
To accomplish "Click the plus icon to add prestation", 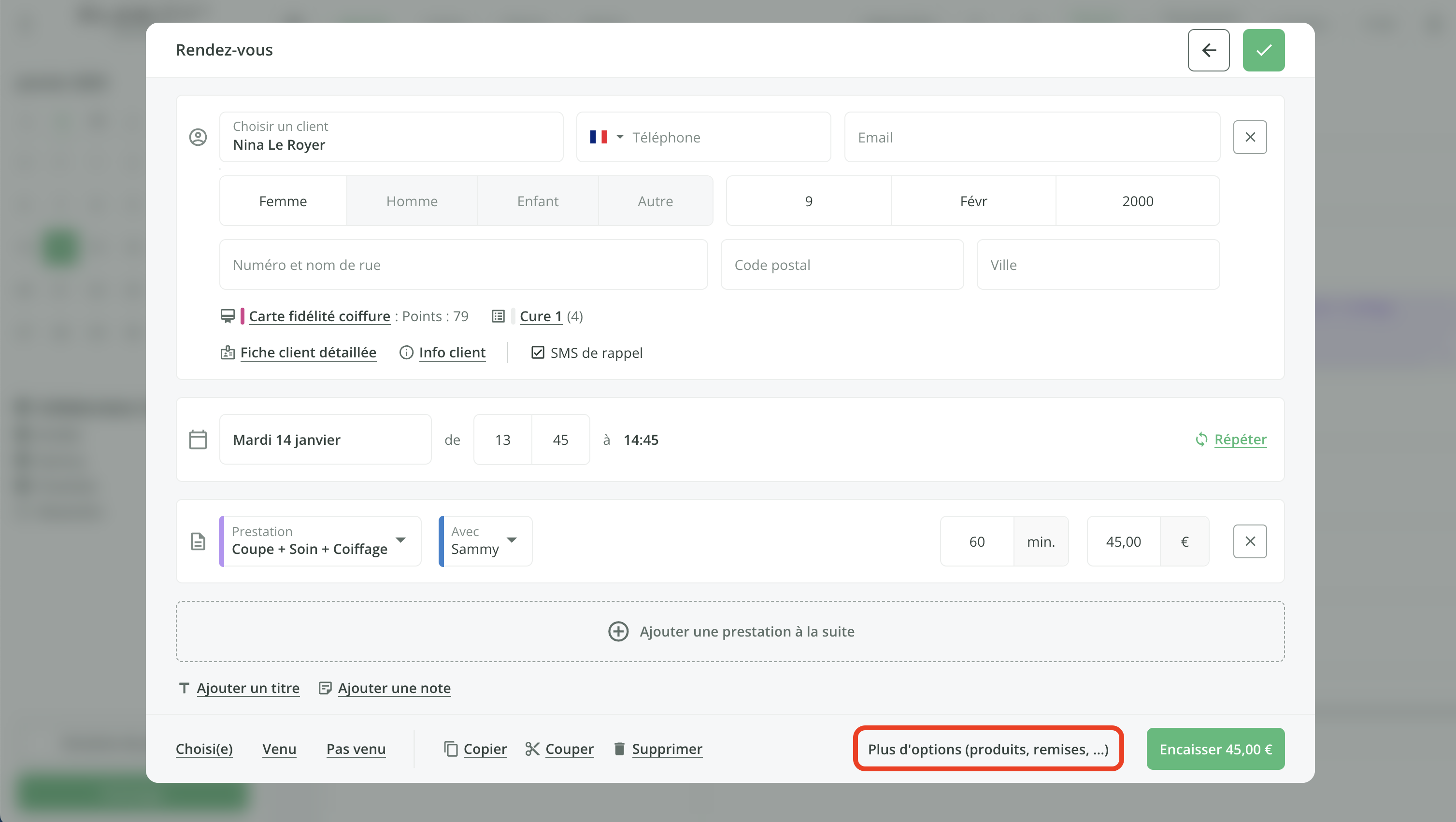I will tap(618, 631).
